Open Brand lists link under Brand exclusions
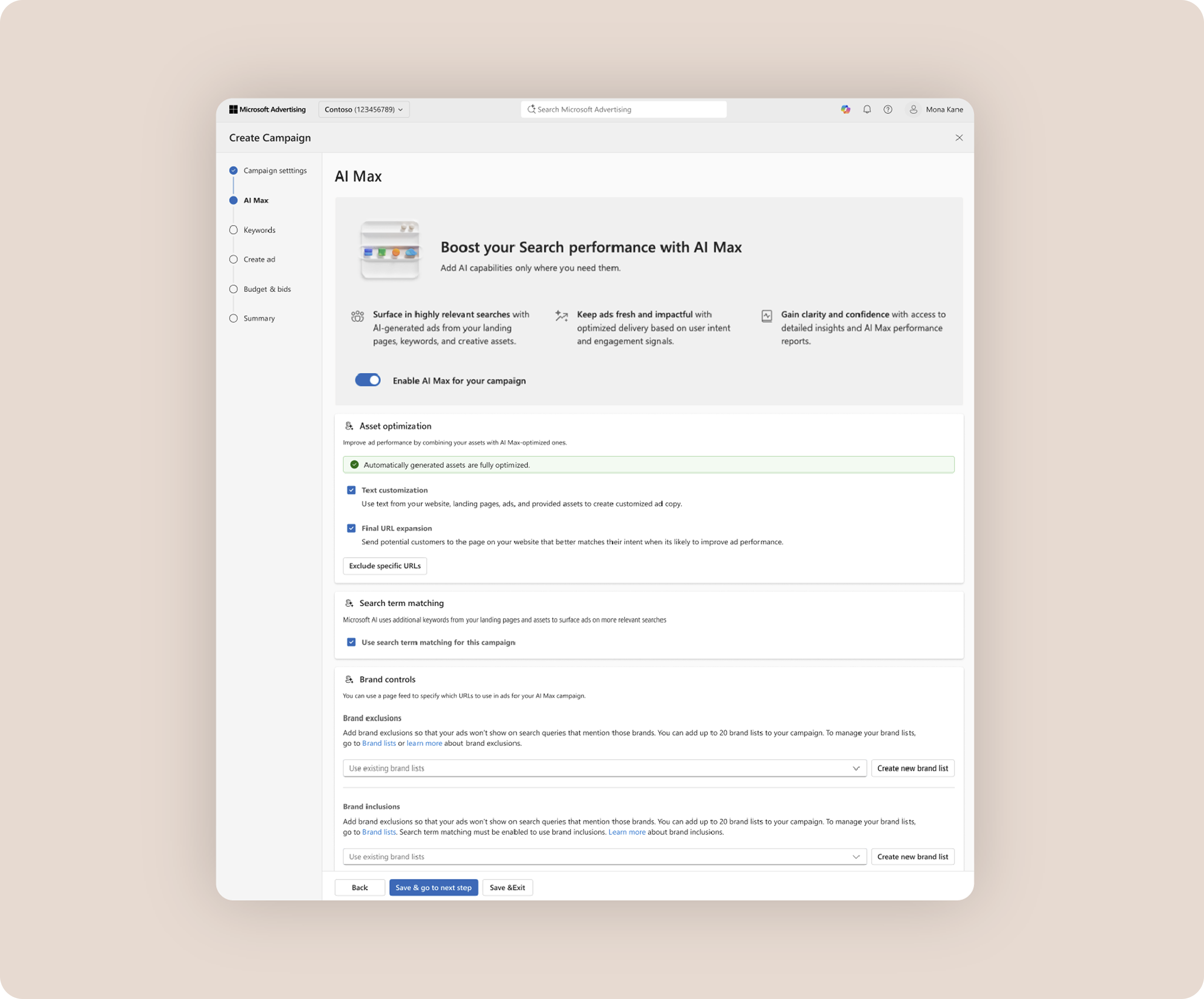This screenshot has width=1204, height=999. point(379,743)
